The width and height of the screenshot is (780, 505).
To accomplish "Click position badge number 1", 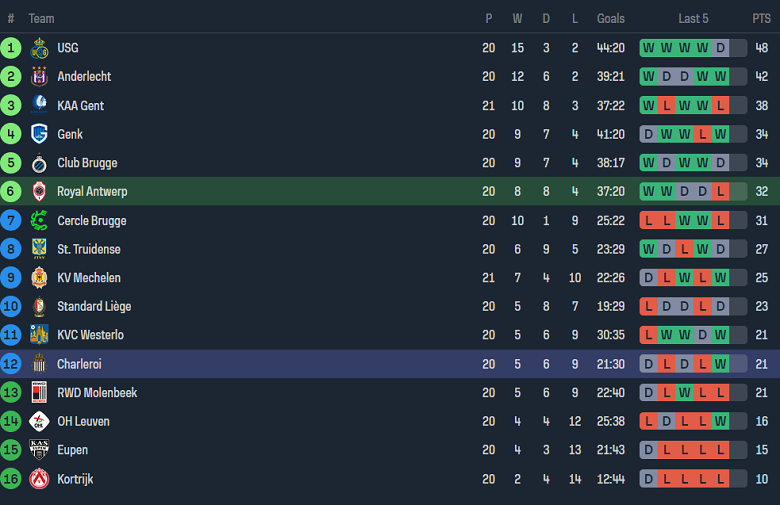I will click(x=11, y=48).
